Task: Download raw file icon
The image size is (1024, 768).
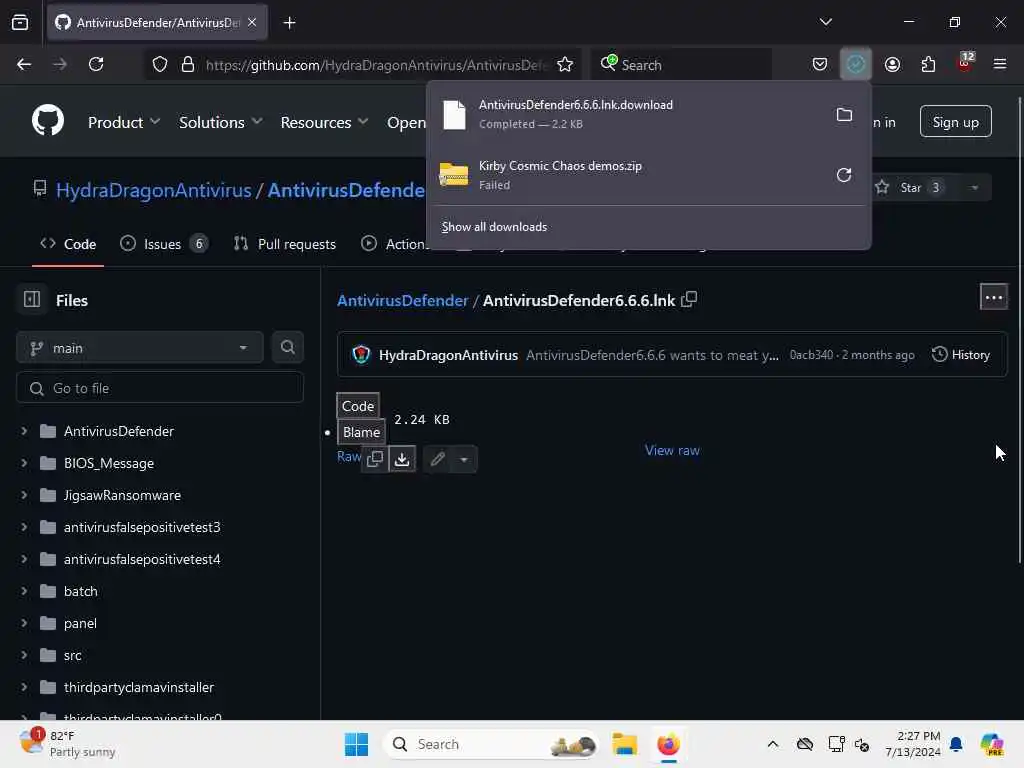Action: click(402, 458)
